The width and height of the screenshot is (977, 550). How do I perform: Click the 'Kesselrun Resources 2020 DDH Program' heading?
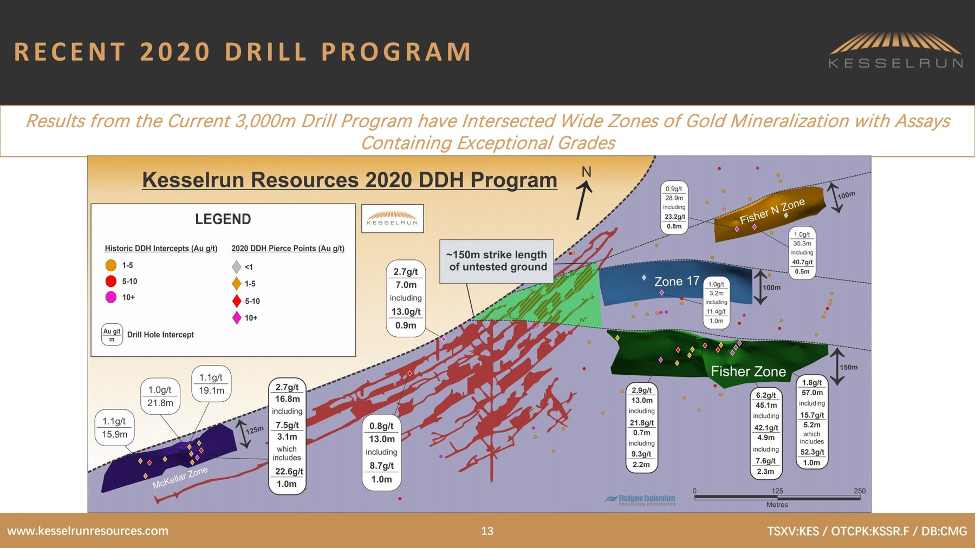pos(350,180)
